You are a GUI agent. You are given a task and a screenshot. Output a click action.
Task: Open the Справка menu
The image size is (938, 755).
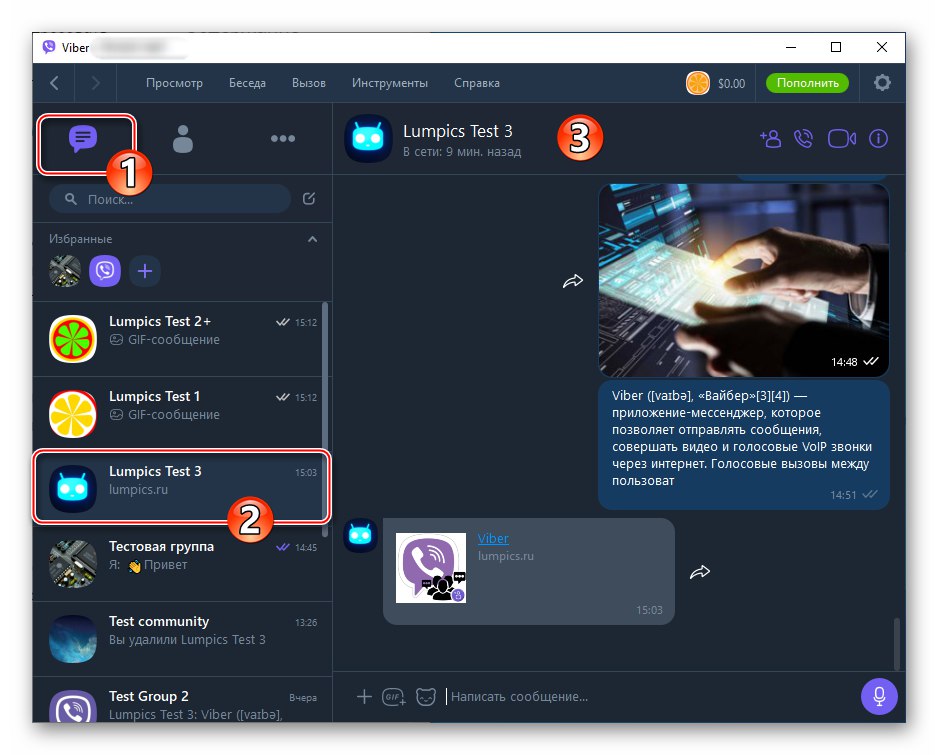tap(477, 83)
